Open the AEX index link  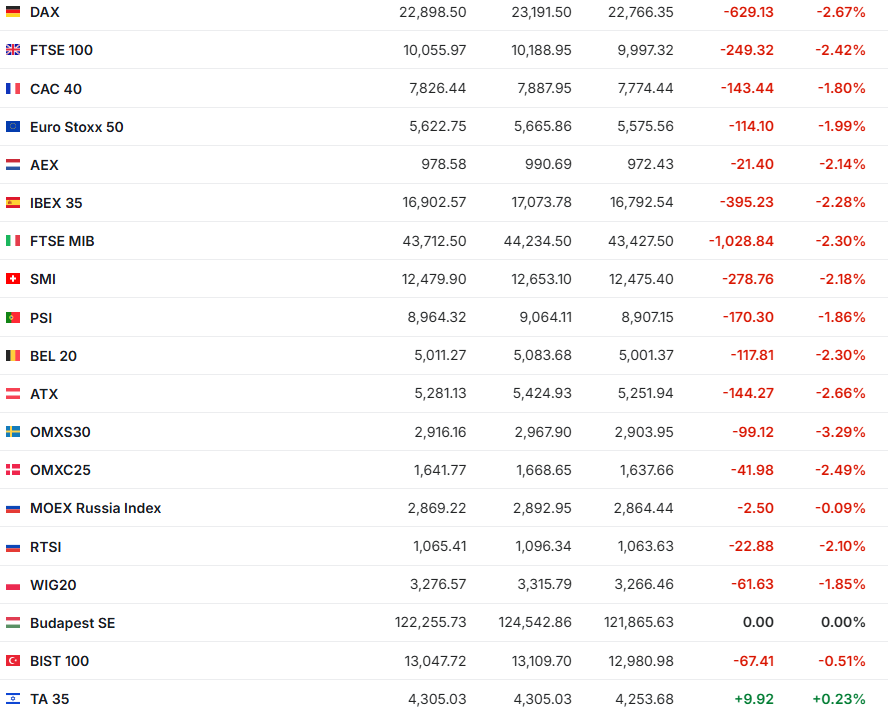tap(44, 165)
